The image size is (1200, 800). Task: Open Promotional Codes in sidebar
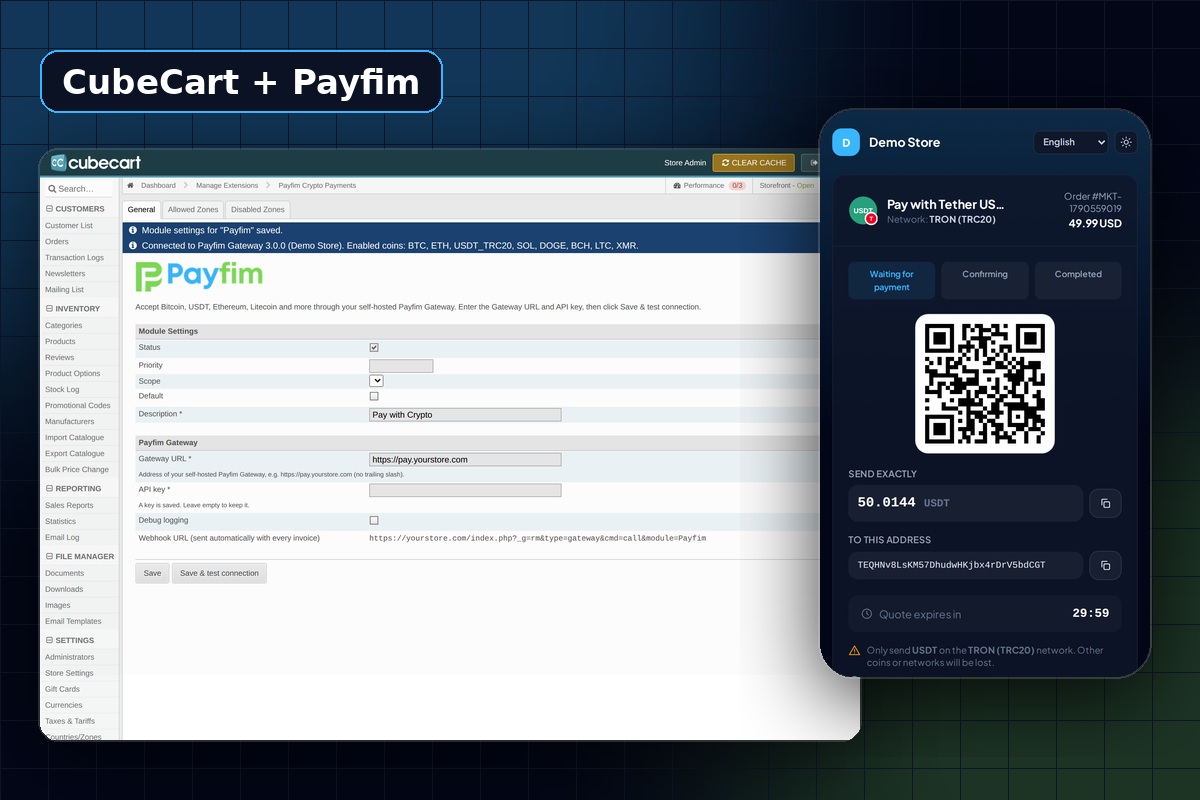coord(78,406)
